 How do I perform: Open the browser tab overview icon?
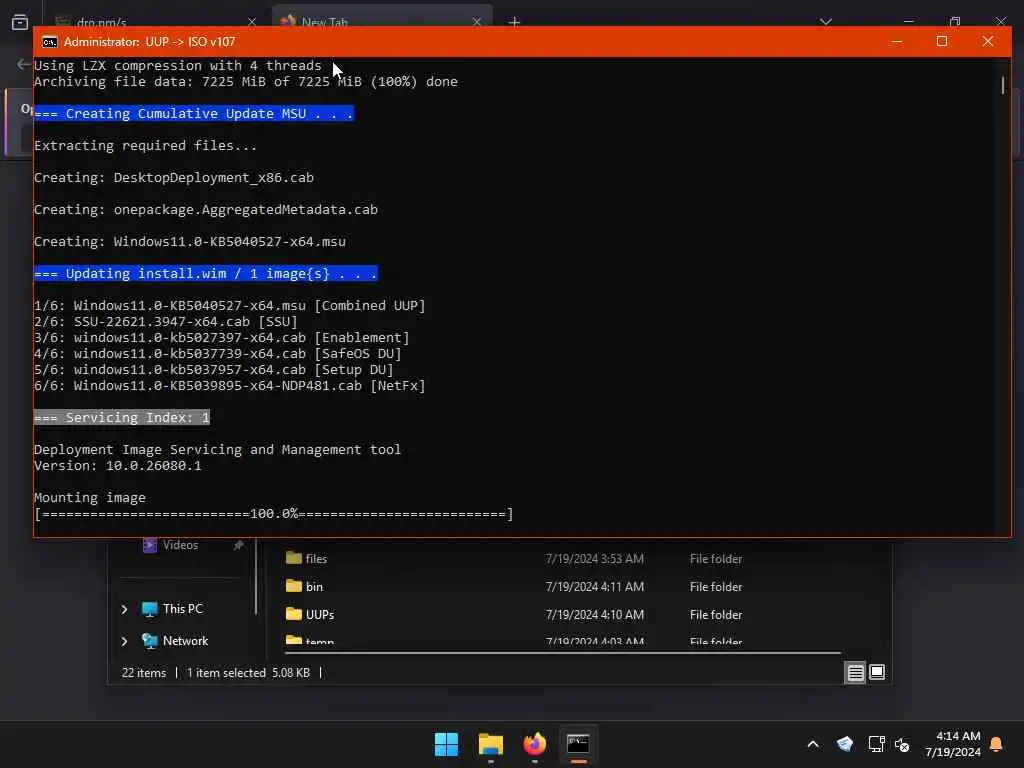coord(20,22)
